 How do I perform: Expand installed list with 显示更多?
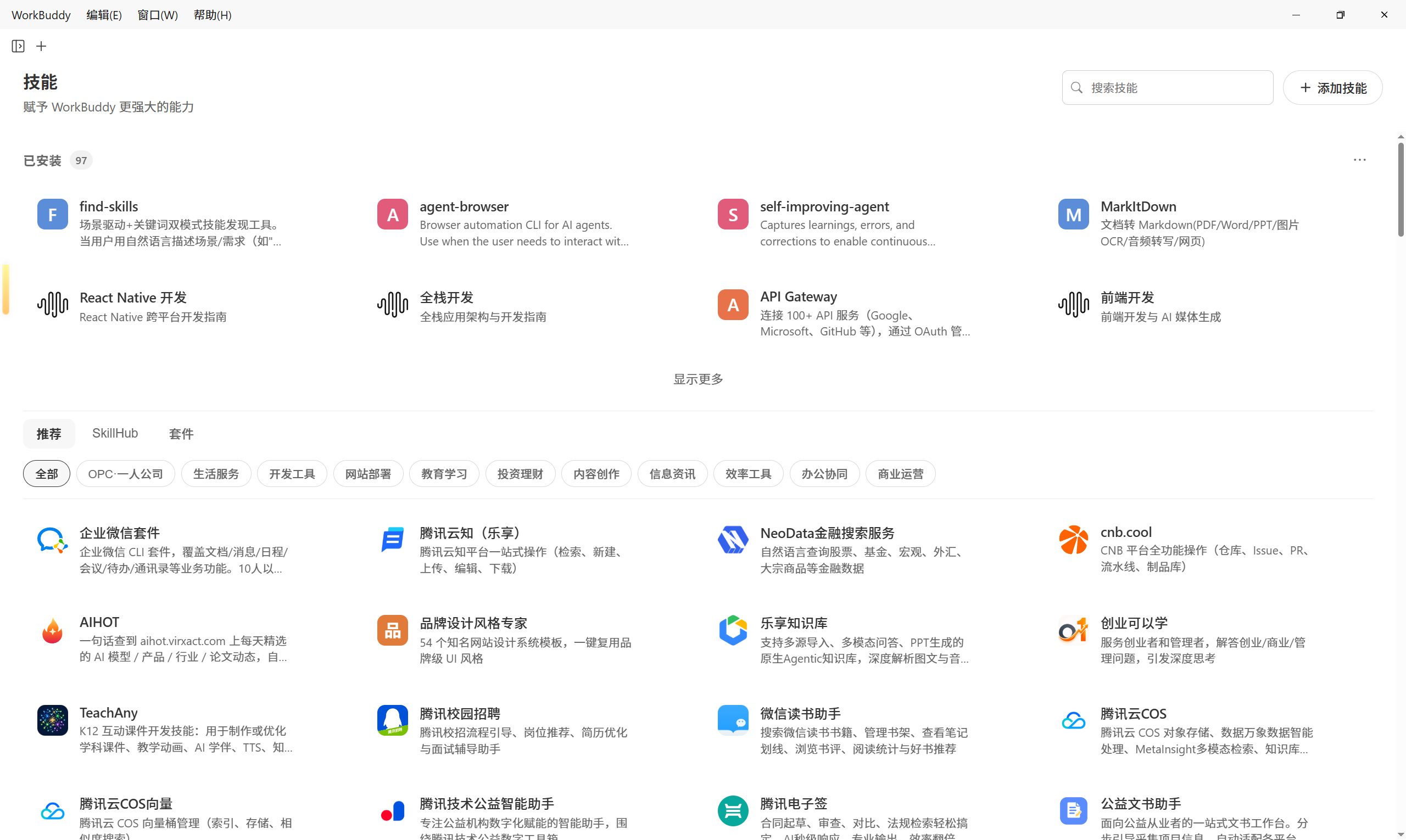pyautogui.click(x=698, y=379)
